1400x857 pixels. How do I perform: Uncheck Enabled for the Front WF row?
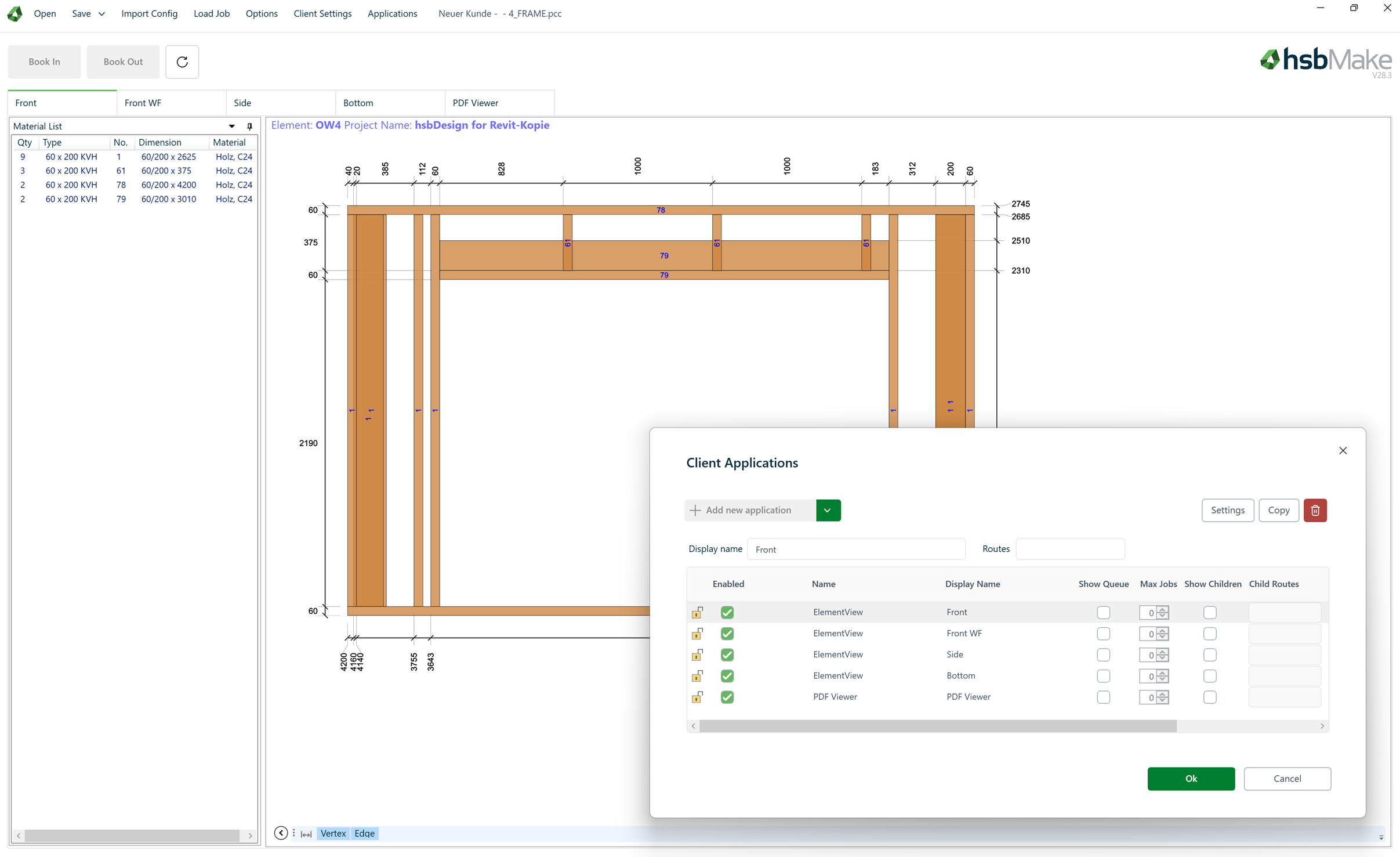pyautogui.click(x=727, y=634)
